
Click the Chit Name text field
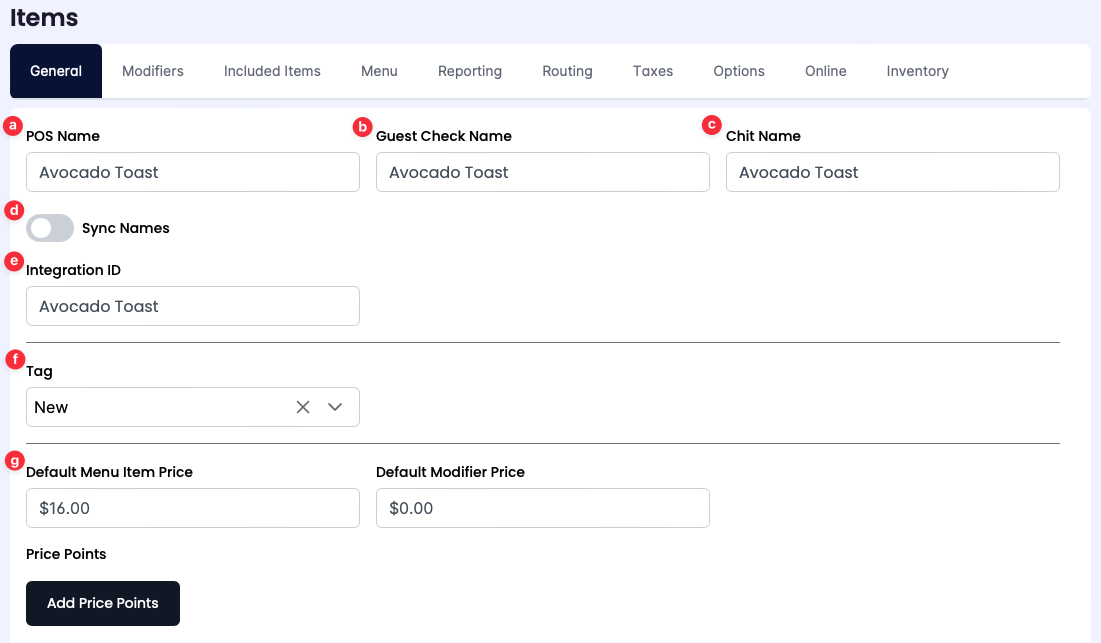(893, 172)
